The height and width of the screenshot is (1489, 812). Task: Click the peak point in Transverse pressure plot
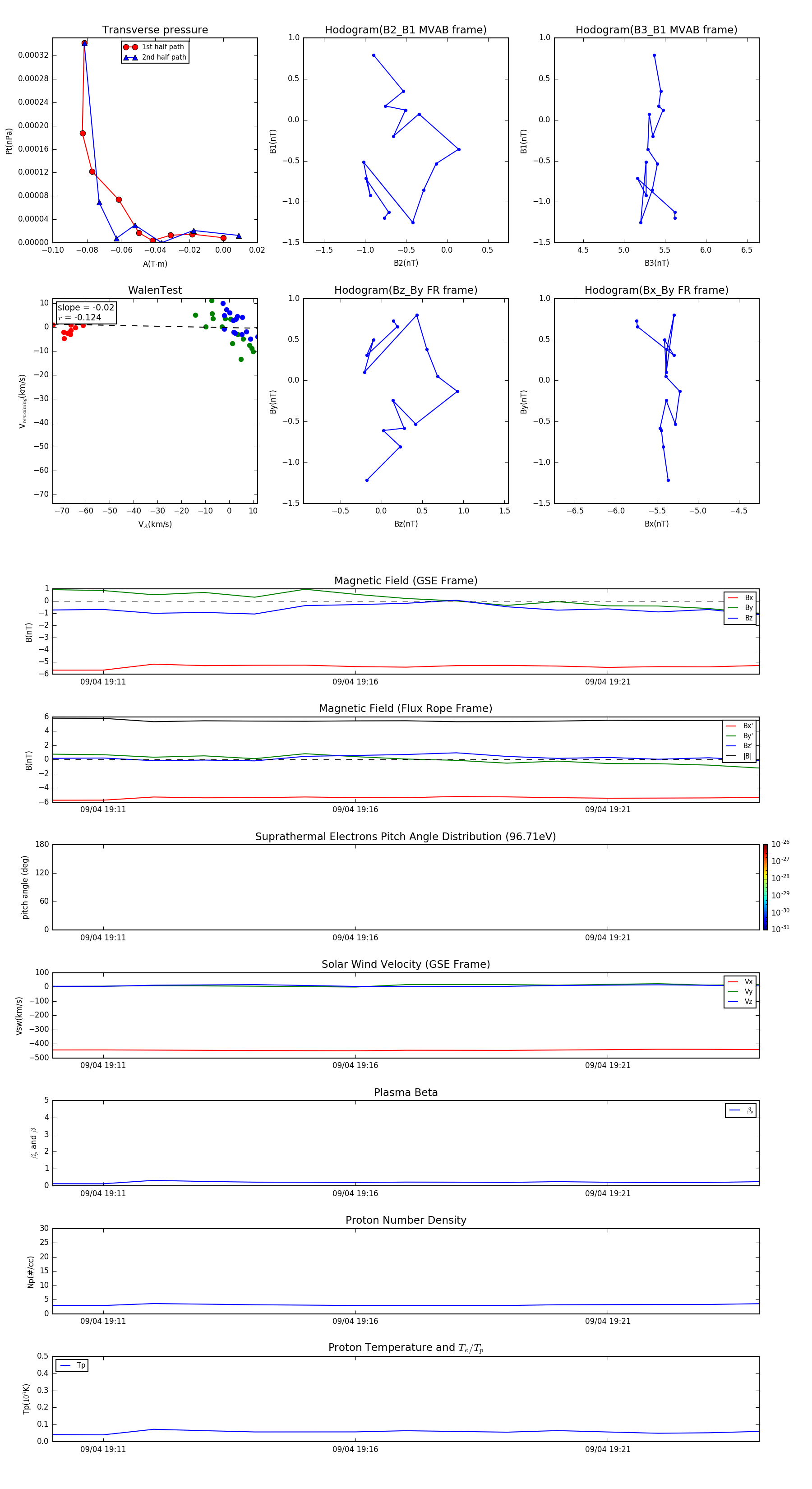coord(84,43)
